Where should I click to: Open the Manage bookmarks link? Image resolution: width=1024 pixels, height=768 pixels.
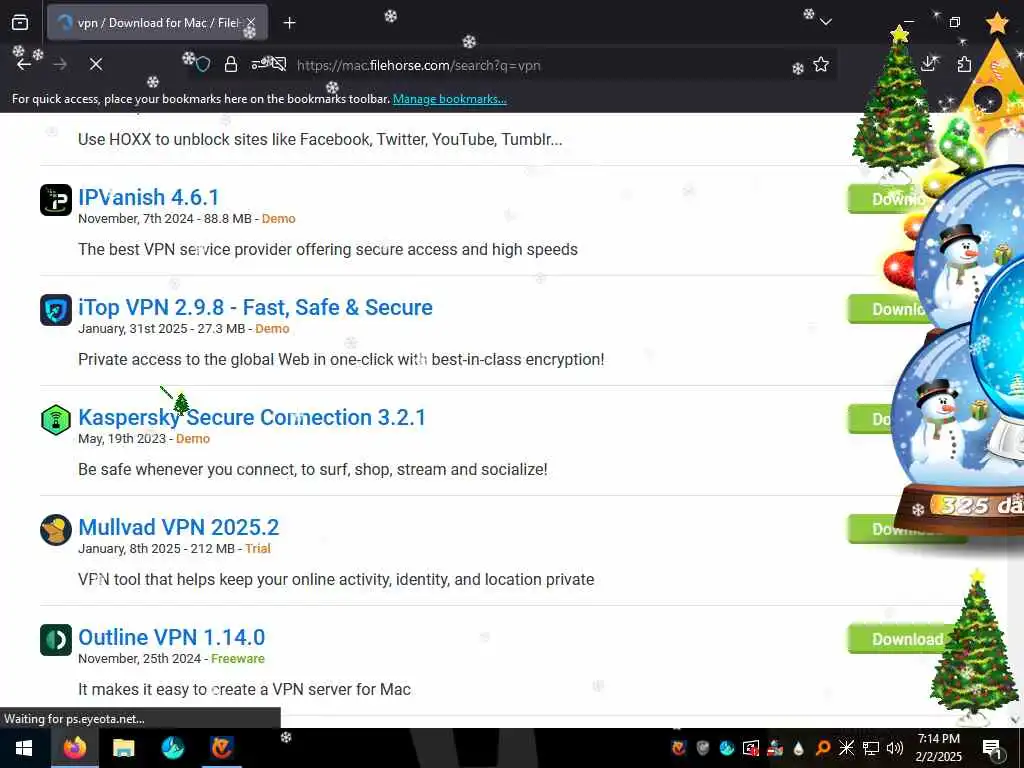point(449,99)
